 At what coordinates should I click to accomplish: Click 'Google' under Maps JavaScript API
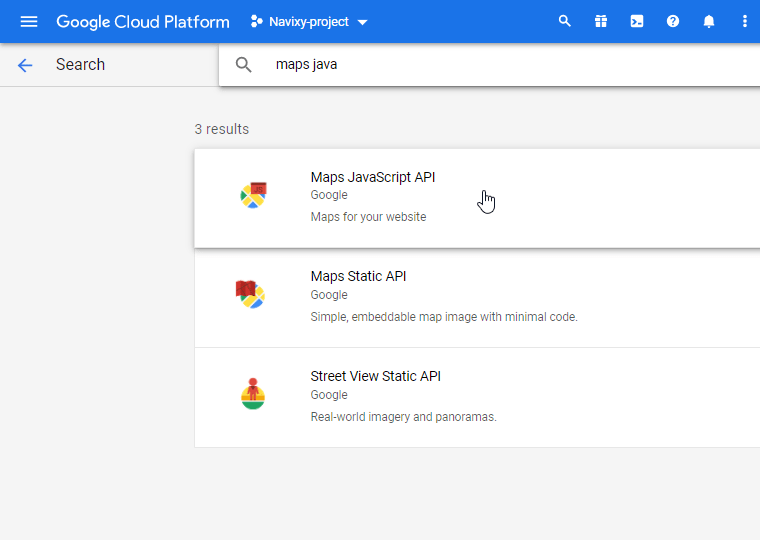329,195
